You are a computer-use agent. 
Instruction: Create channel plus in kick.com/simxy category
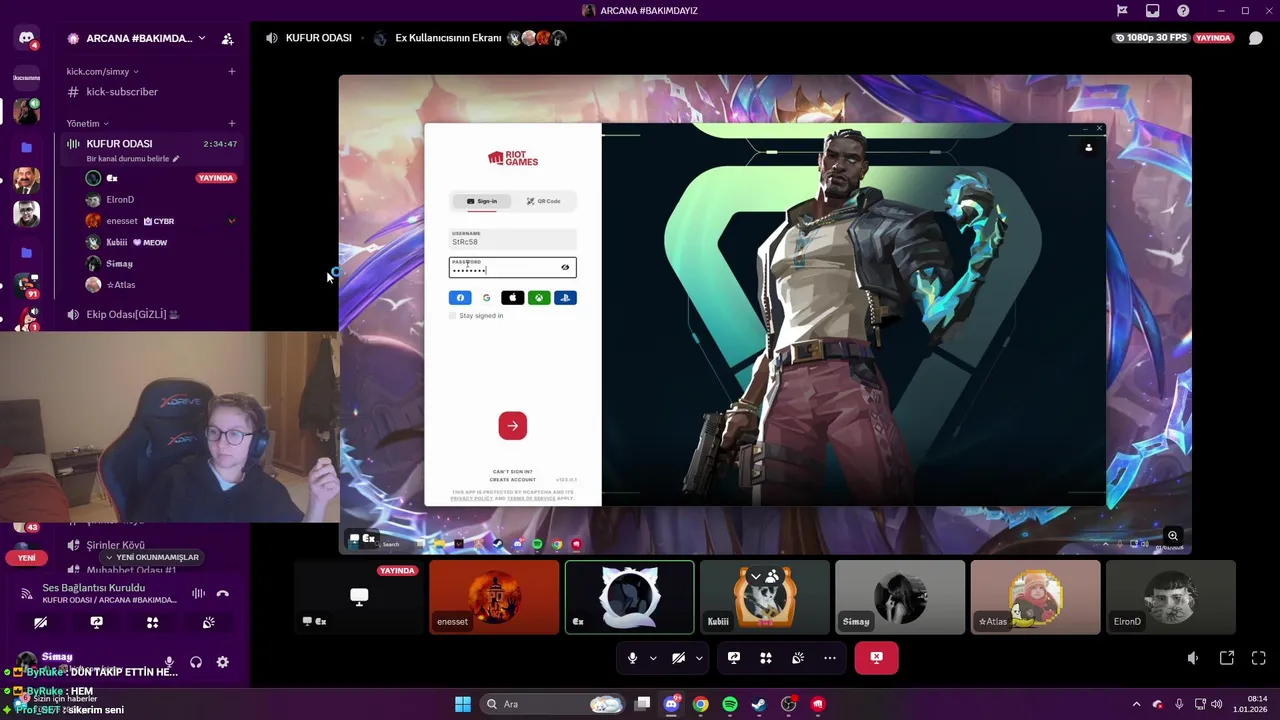coord(232,71)
